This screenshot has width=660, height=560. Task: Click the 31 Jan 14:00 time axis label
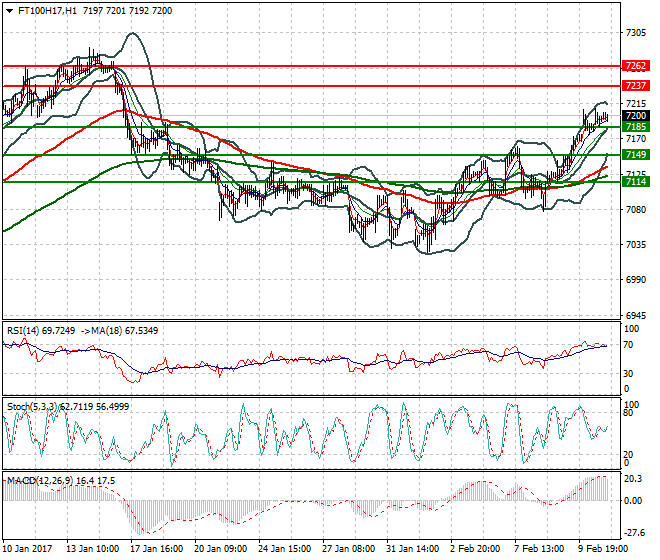click(x=412, y=549)
